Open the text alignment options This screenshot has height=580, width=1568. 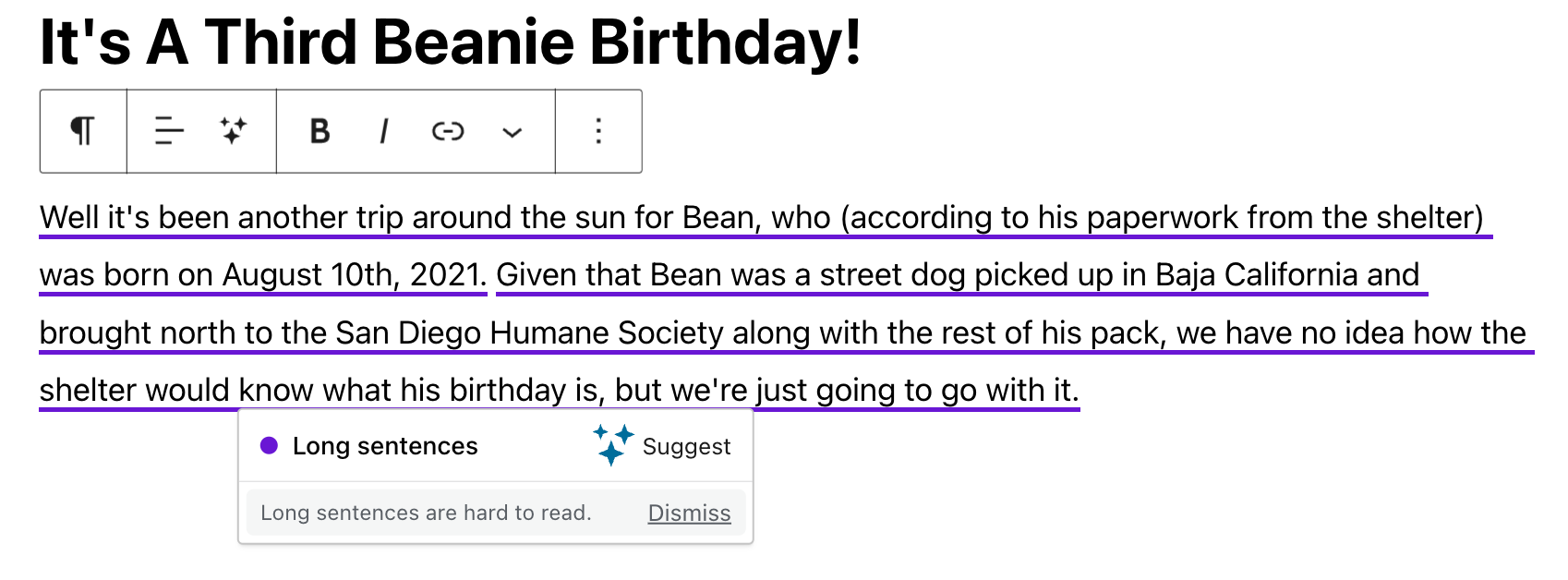[x=169, y=131]
